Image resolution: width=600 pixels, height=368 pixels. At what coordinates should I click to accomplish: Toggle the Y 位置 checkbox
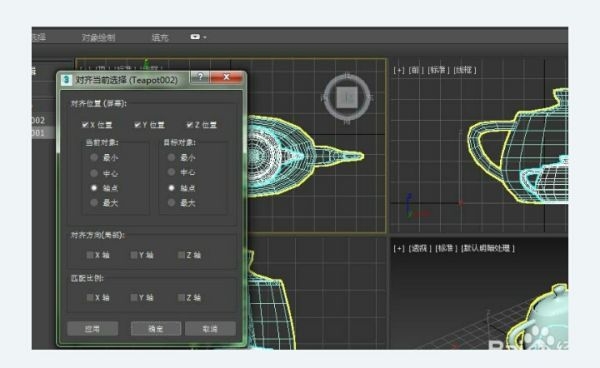(x=137, y=125)
